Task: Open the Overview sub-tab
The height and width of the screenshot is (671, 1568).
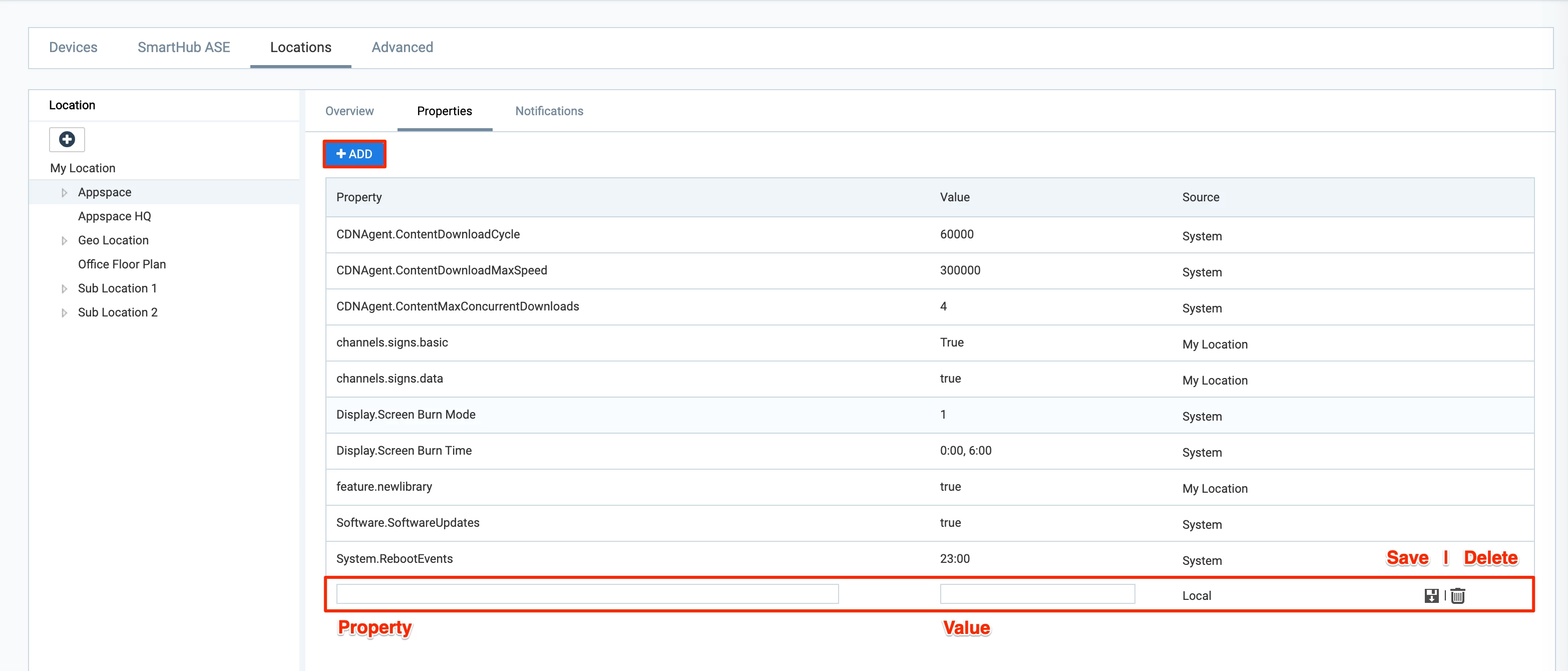Action: click(x=349, y=111)
